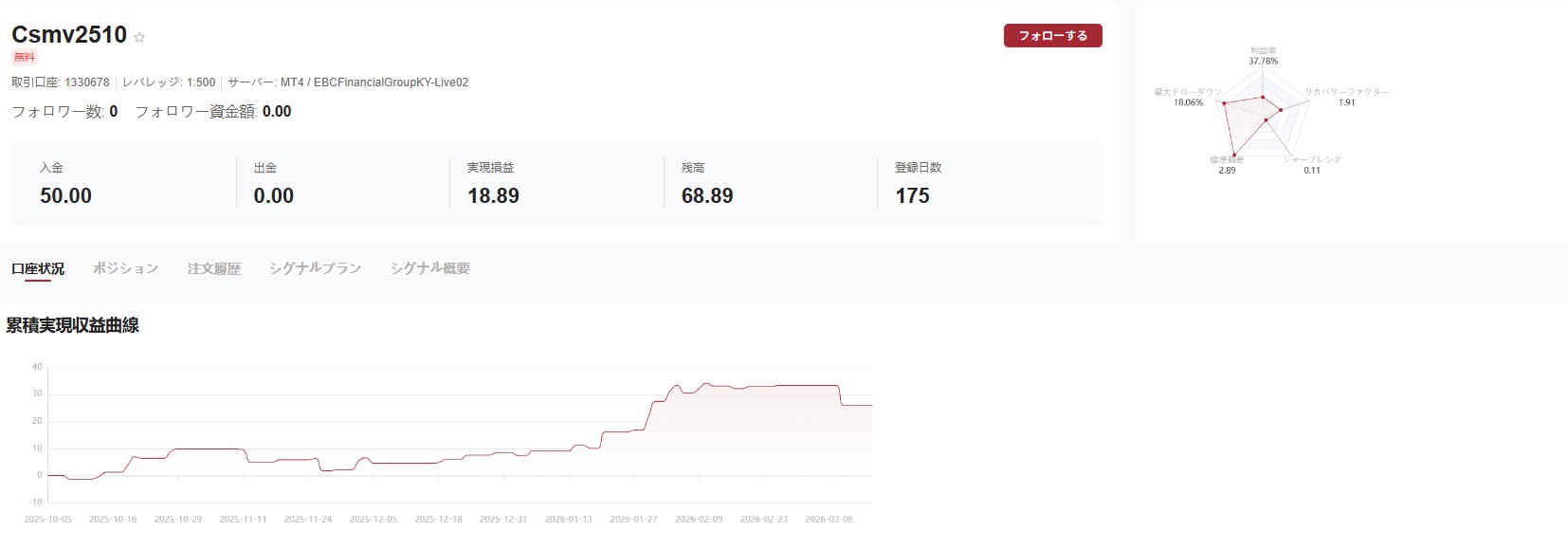Click the 2026-01-27 date on chart axis
This screenshot has height=549, width=1568.
point(633,520)
